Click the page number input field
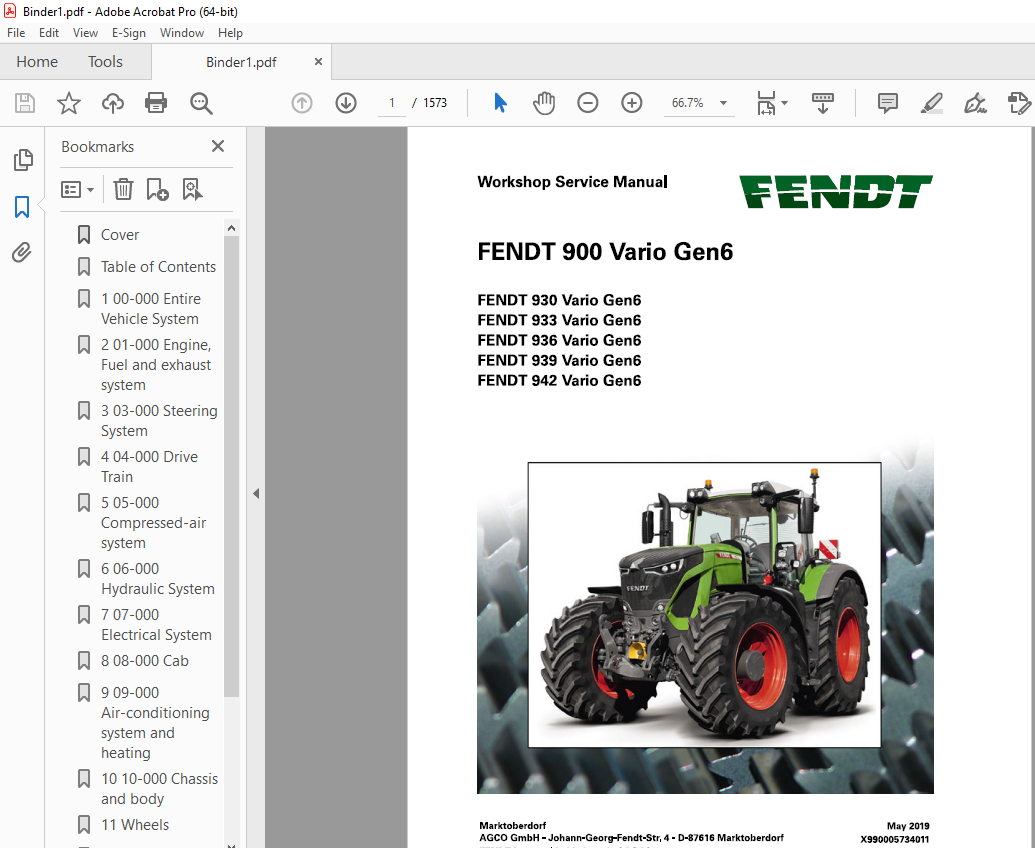 tap(392, 103)
